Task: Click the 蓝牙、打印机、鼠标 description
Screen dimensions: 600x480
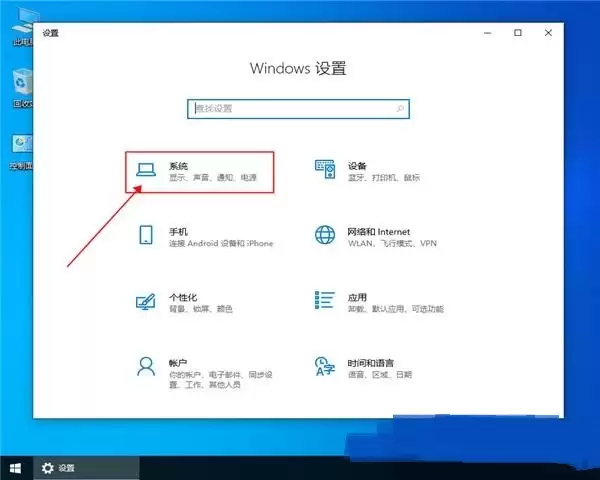Action: [384, 178]
